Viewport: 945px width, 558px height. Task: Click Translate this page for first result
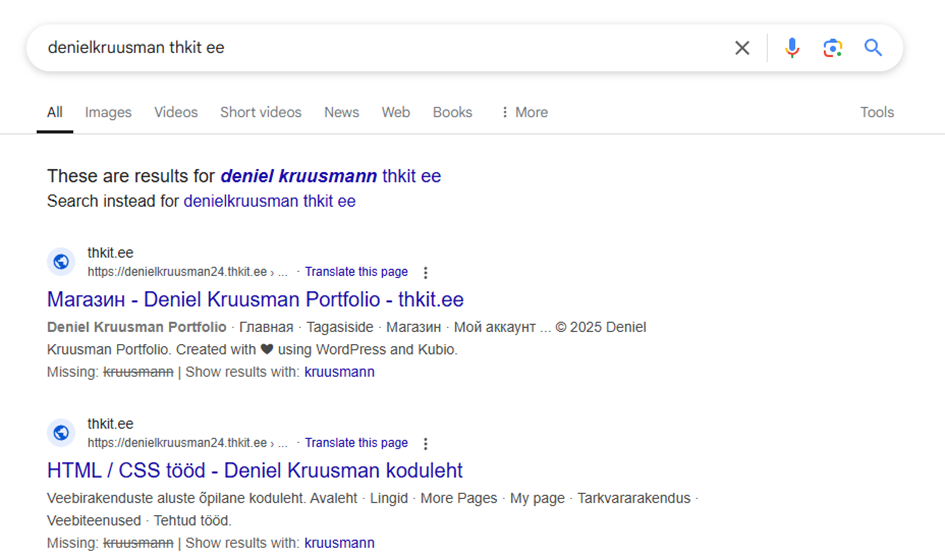pyautogui.click(x=356, y=272)
